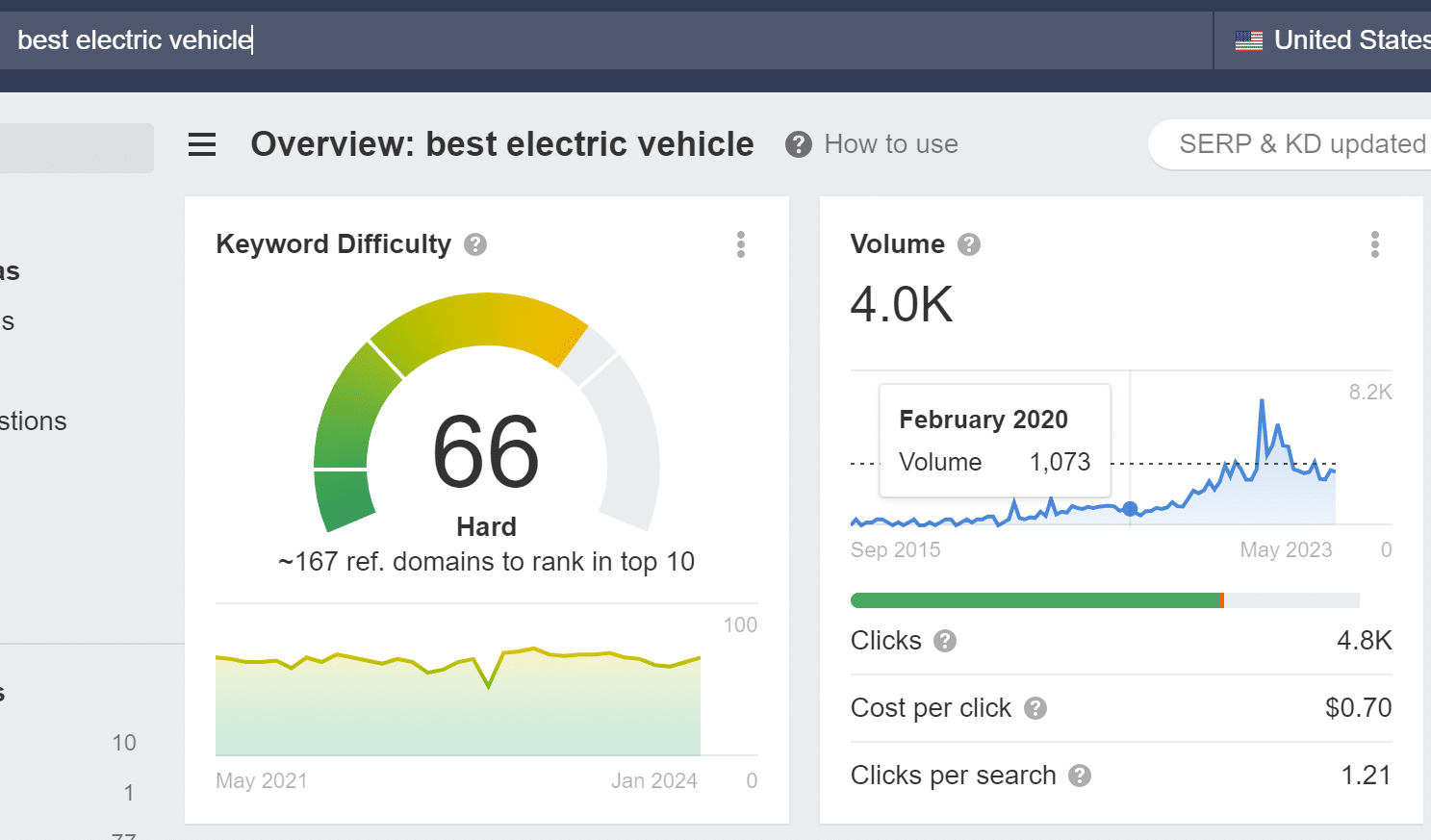This screenshot has height=840, width=1431.
Task: Click the peak of volume trend chart
Action: tap(1262, 401)
